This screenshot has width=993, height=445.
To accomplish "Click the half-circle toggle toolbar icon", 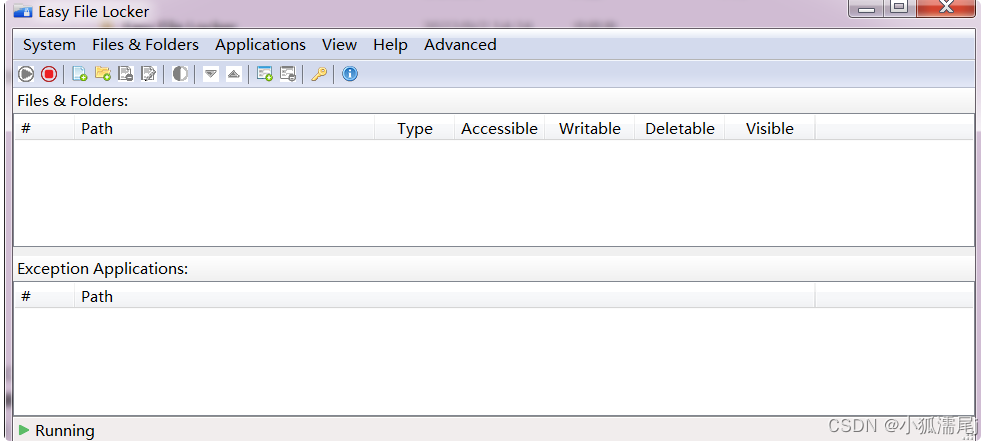I will (x=180, y=74).
